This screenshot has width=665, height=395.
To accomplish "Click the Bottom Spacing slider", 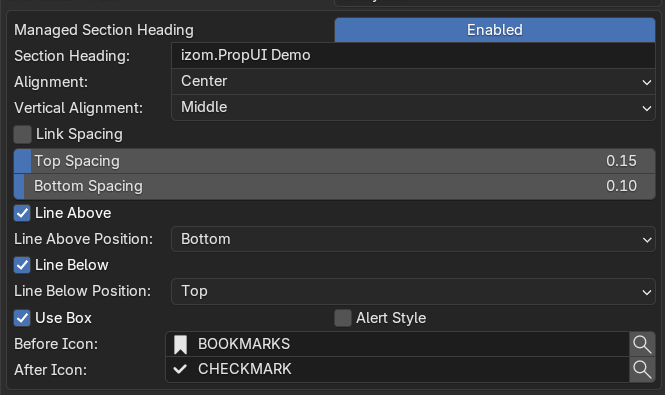I will tap(334, 186).
